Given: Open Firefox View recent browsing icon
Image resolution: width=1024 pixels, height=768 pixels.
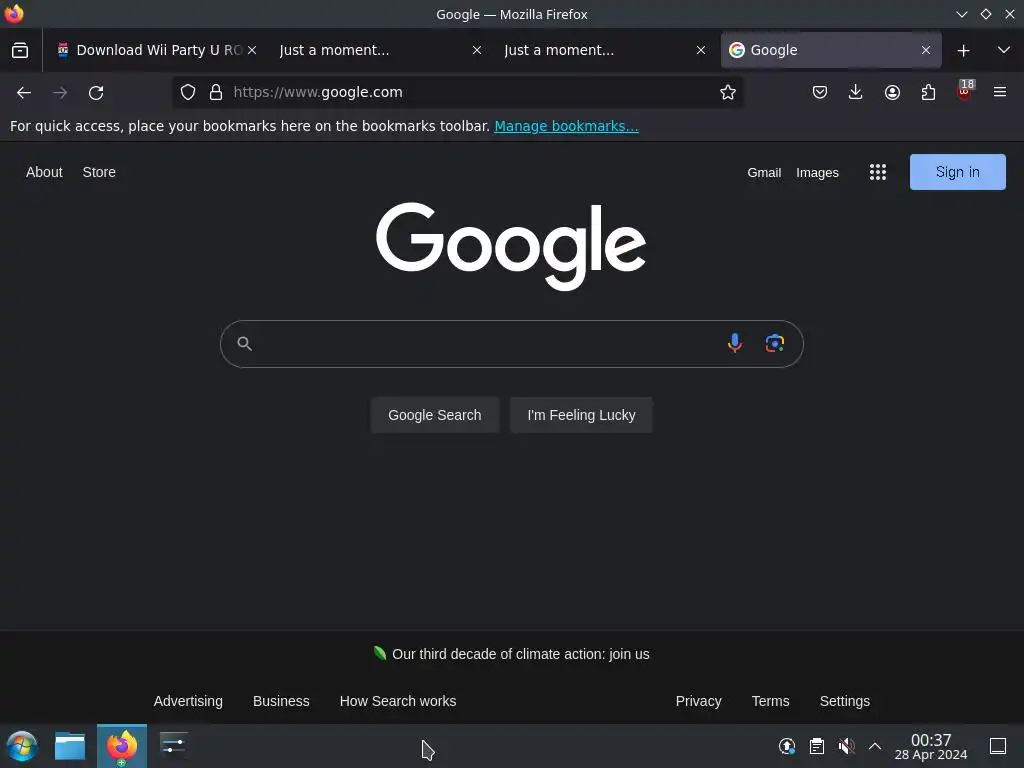Looking at the screenshot, I should pos(20,50).
